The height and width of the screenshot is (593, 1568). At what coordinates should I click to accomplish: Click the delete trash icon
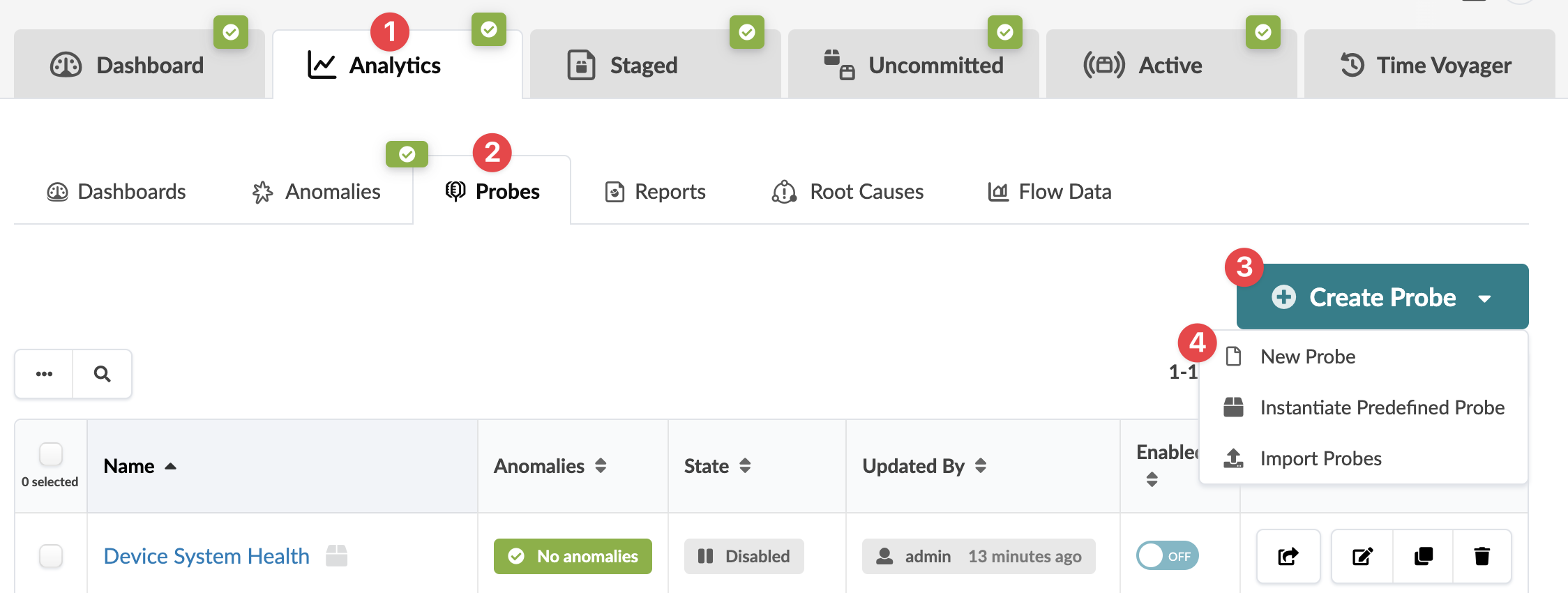pyautogui.click(x=1482, y=556)
